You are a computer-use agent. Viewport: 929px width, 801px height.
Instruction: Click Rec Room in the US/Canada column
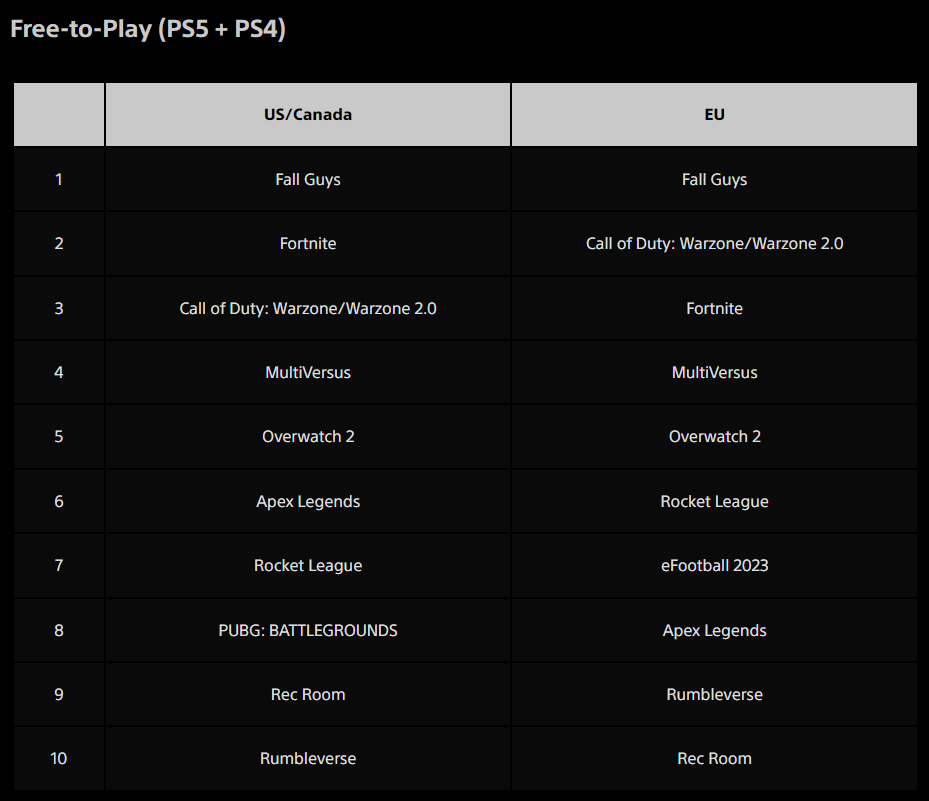click(308, 694)
